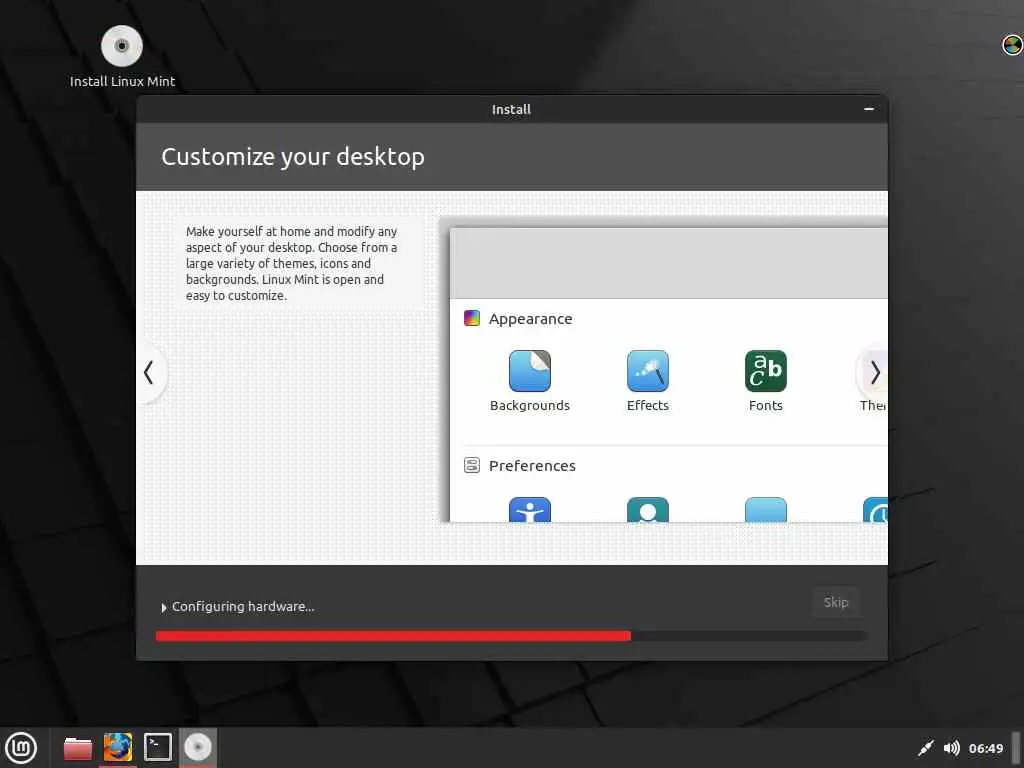Image resolution: width=1024 pixels, height=768 pixels.
Task: Click the 'Make yourself at home' description paragraph
Action: coord(291,263)
